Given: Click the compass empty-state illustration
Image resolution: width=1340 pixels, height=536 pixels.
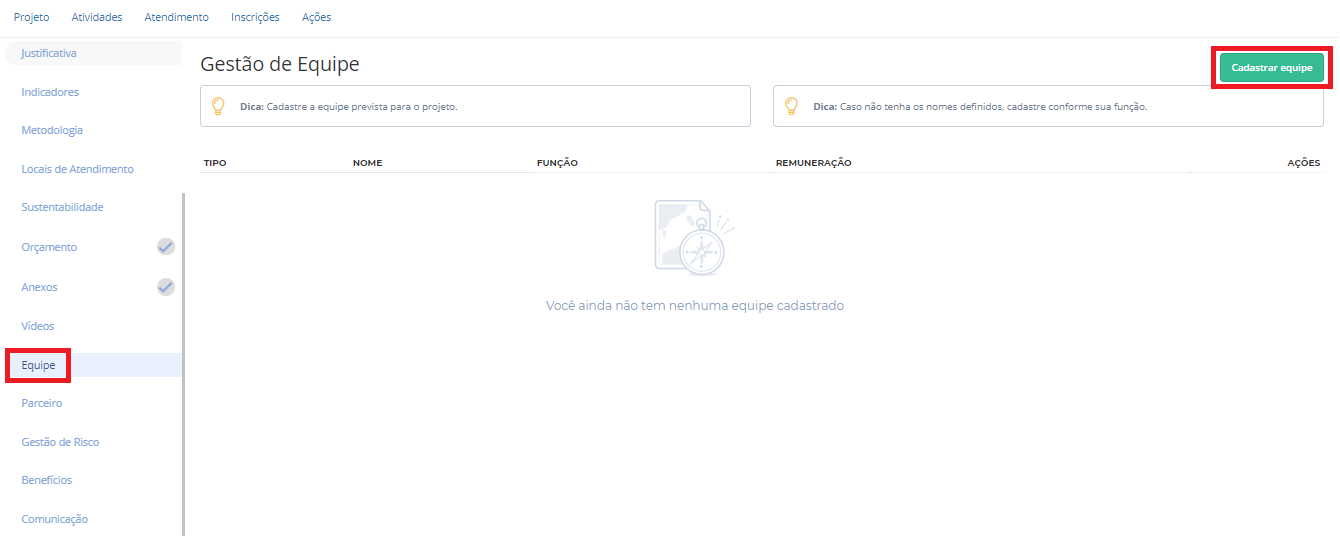Looking at the screenshot, I should [x=694, y=237].
